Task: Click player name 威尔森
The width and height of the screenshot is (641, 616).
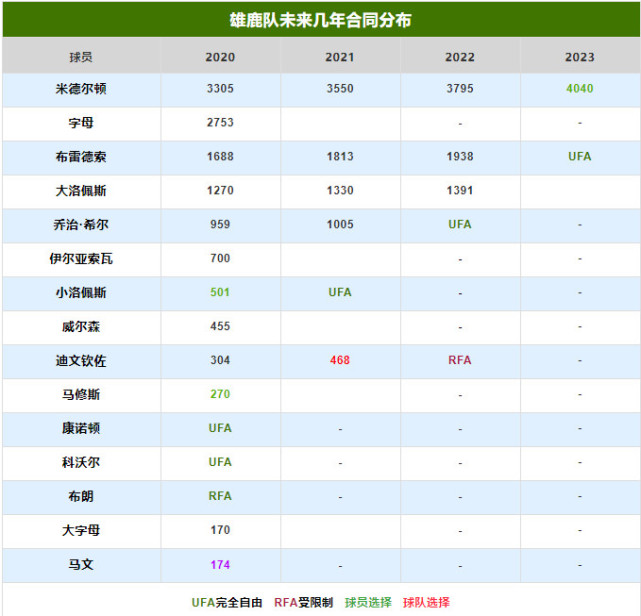Action: coord(81,326)
